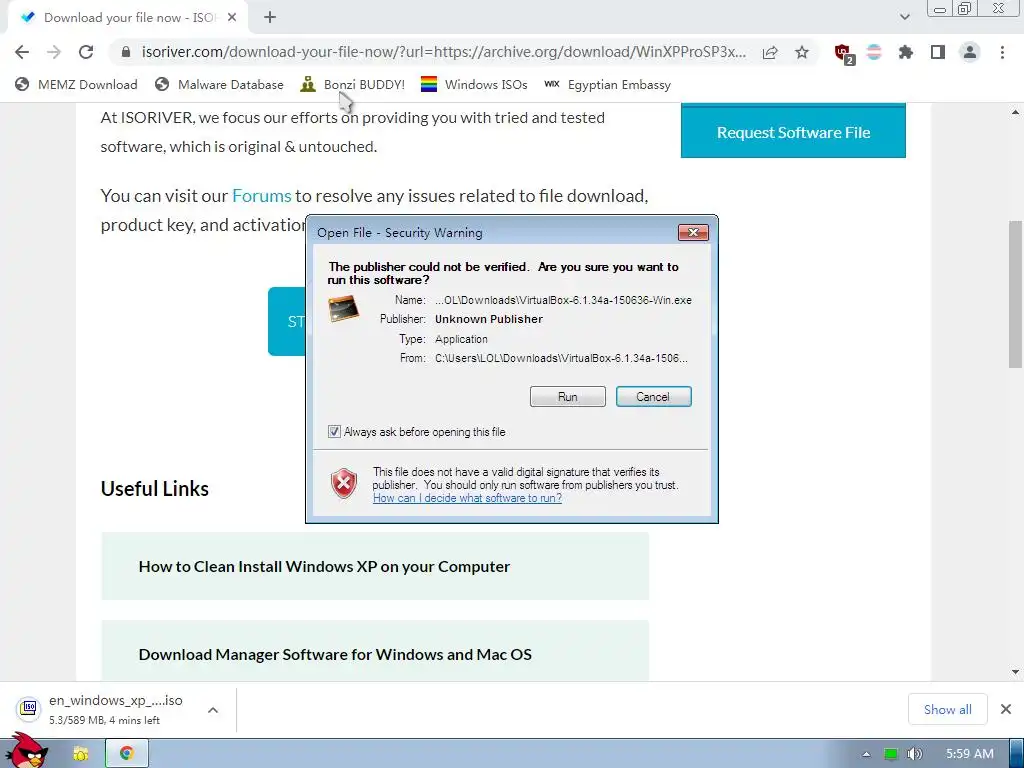
Task: Open How to Clean Install Windows XP
Action: (x=375, y=566)
